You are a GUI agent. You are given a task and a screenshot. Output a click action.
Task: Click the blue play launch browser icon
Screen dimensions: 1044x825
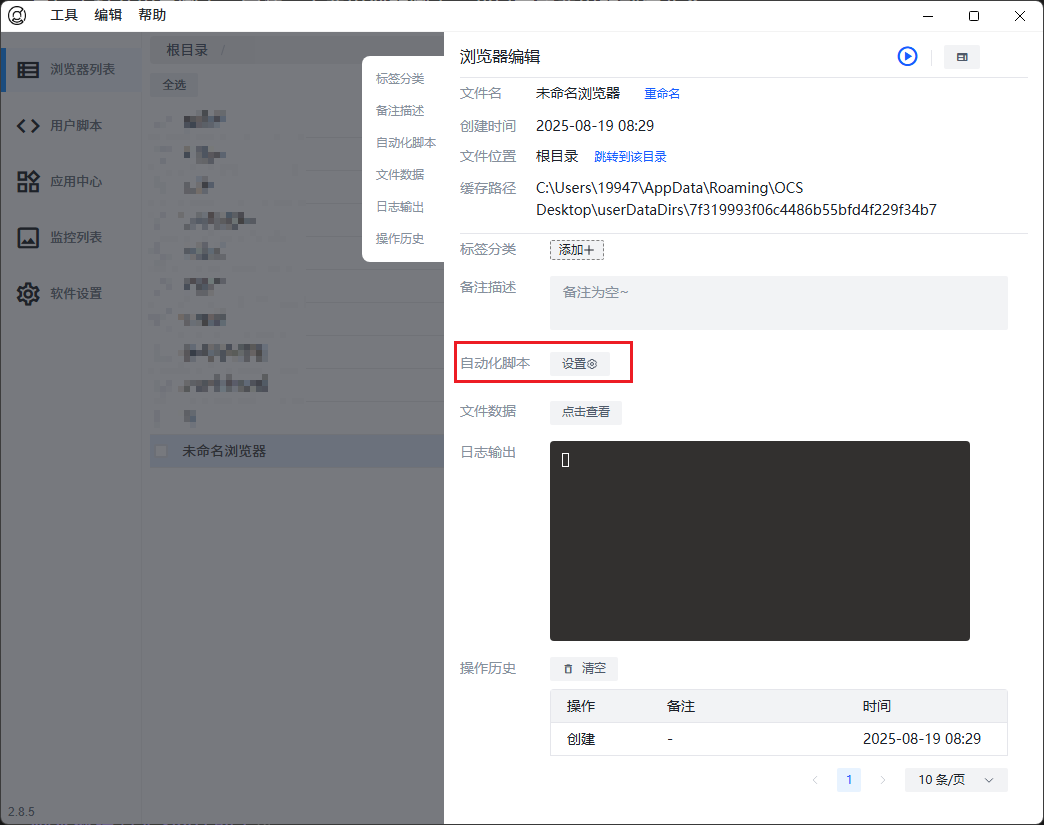tap(907, 57)
